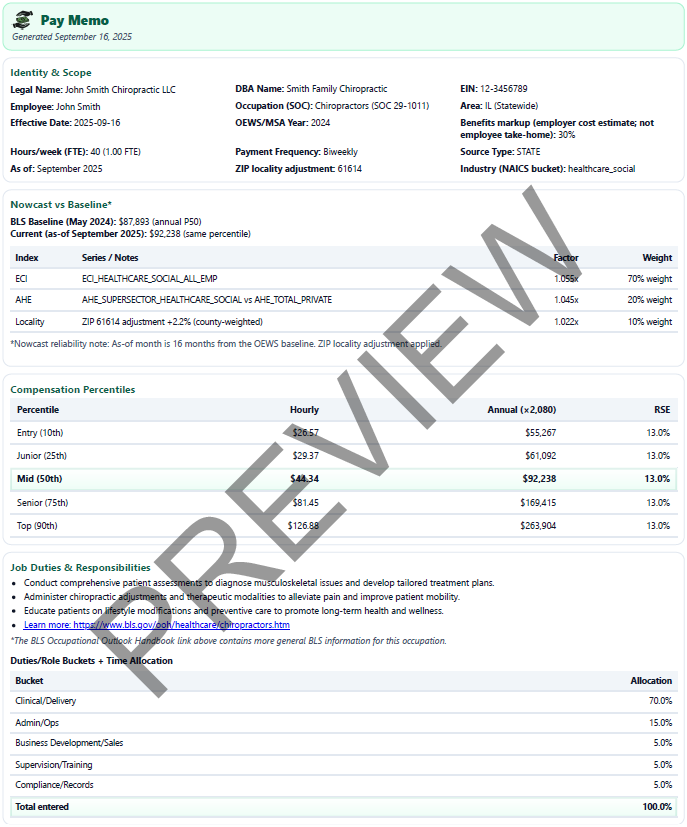
Task: Select the OEWS/MSA Year 2024 value
Action: click(x=320, y=123)
